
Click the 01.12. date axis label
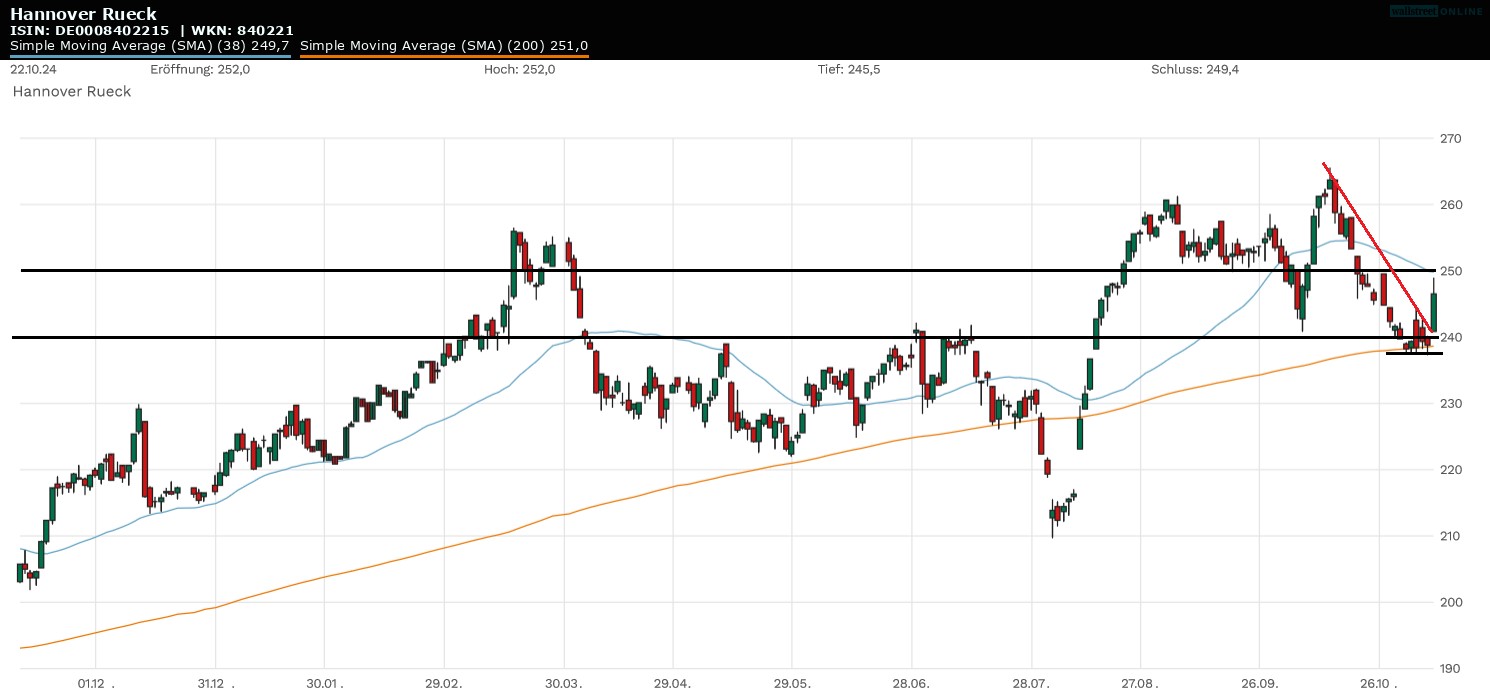[94, 683]
